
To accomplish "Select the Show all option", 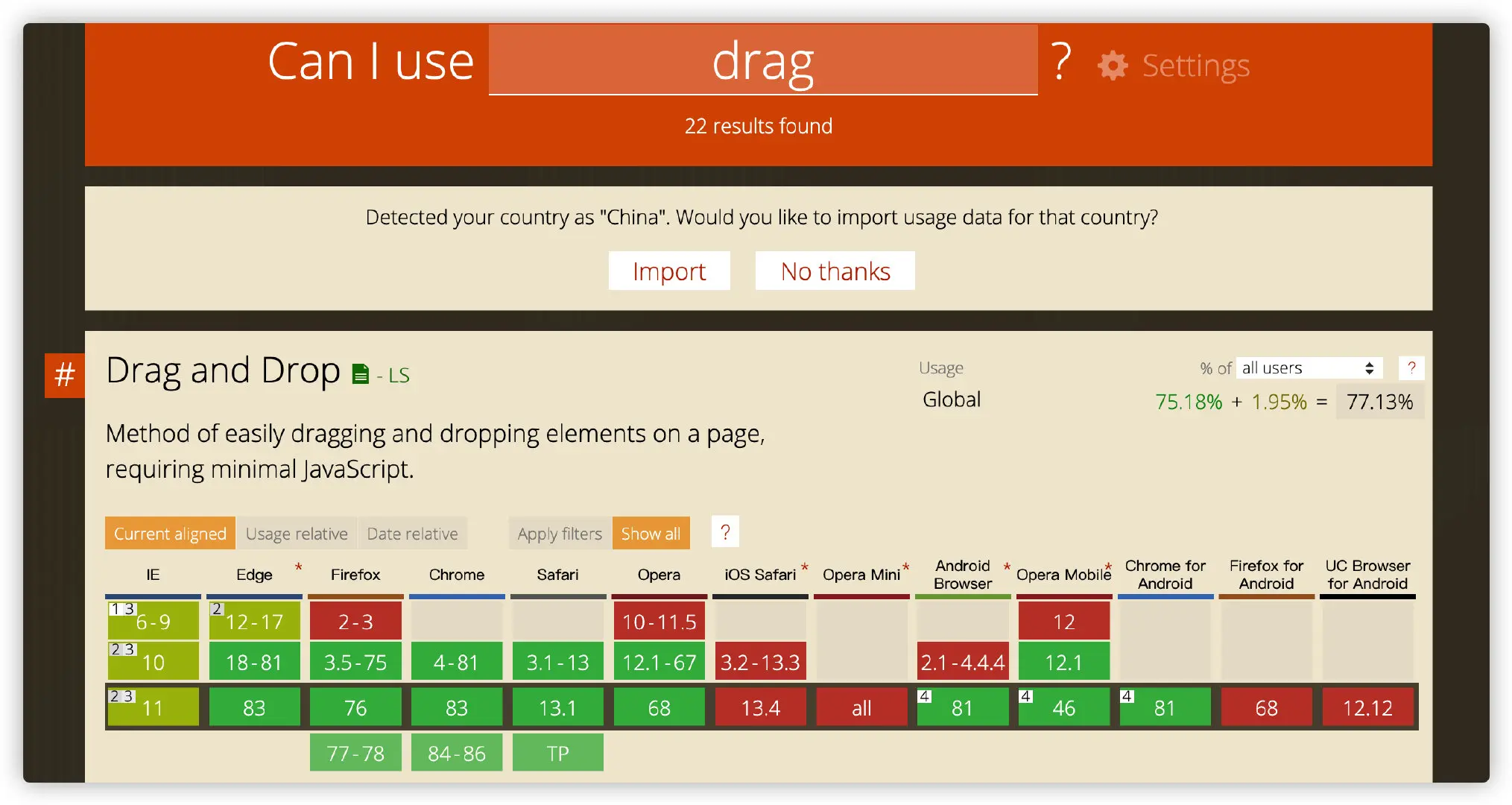I will click(651, 534).
